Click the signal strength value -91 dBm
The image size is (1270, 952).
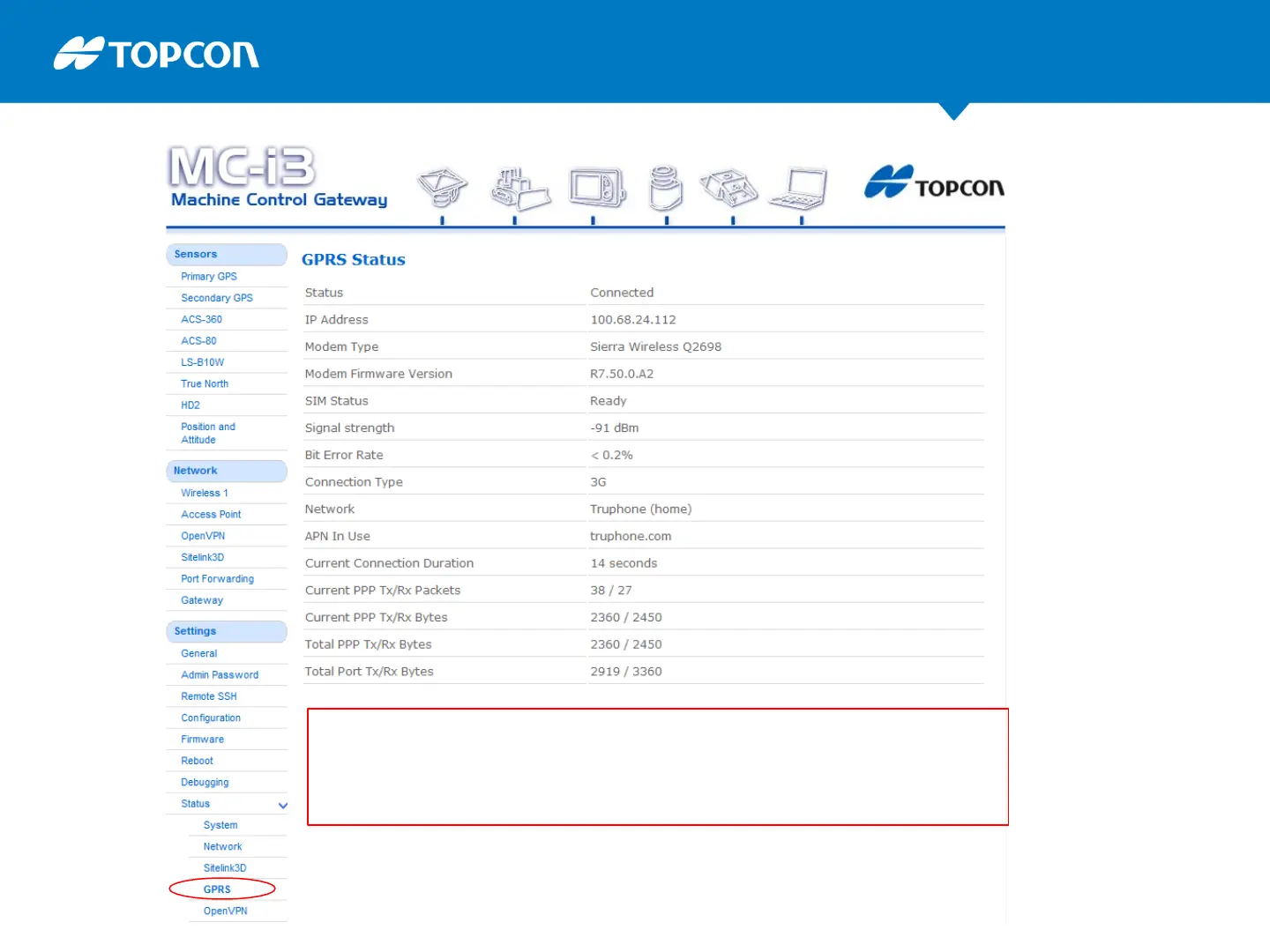tap(615, 428)
